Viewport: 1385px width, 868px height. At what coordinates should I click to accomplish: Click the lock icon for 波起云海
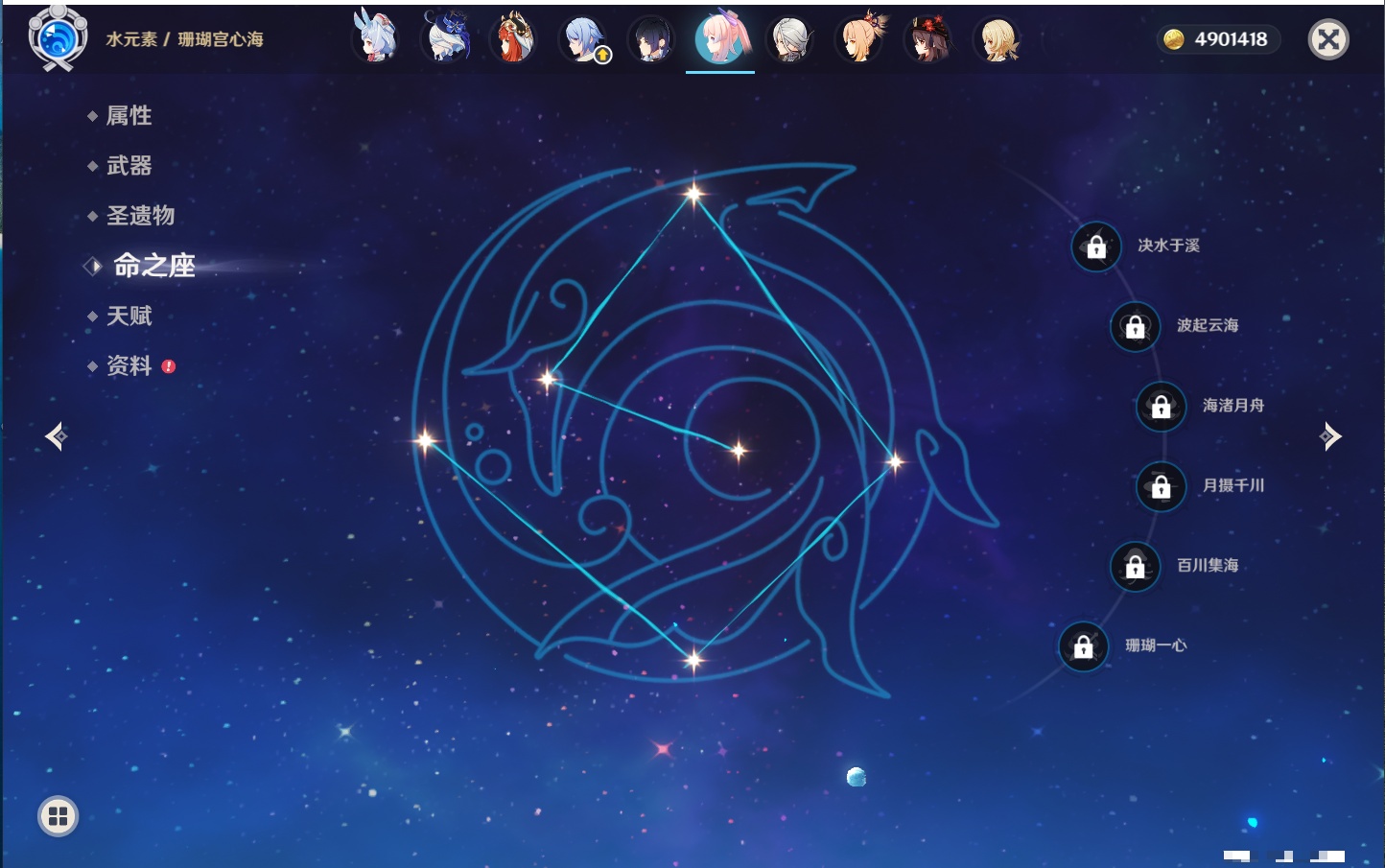pos(1135,326)
